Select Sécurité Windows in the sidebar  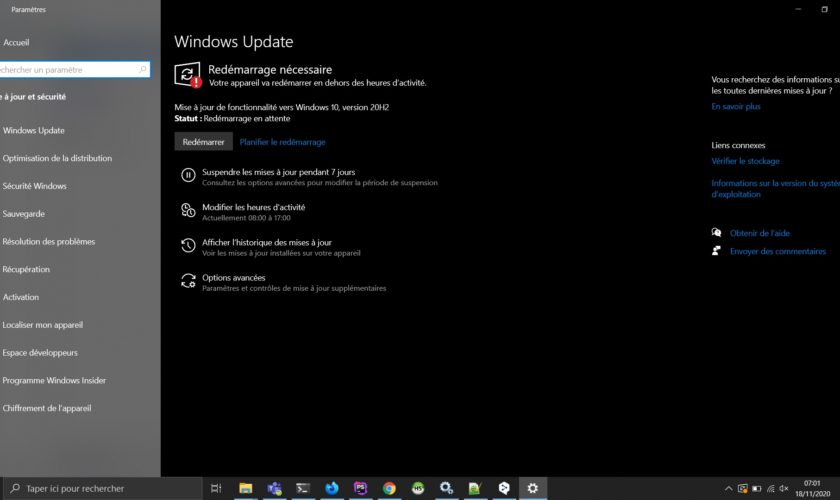click(x=35, y=186)
